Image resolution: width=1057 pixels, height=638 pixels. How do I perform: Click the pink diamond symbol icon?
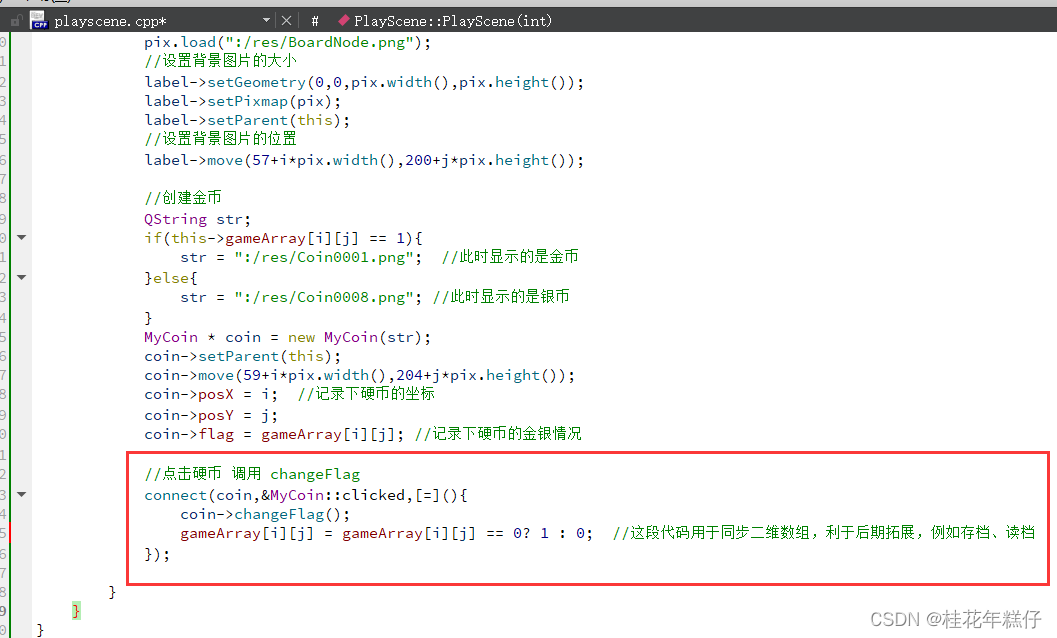[344, 20]
